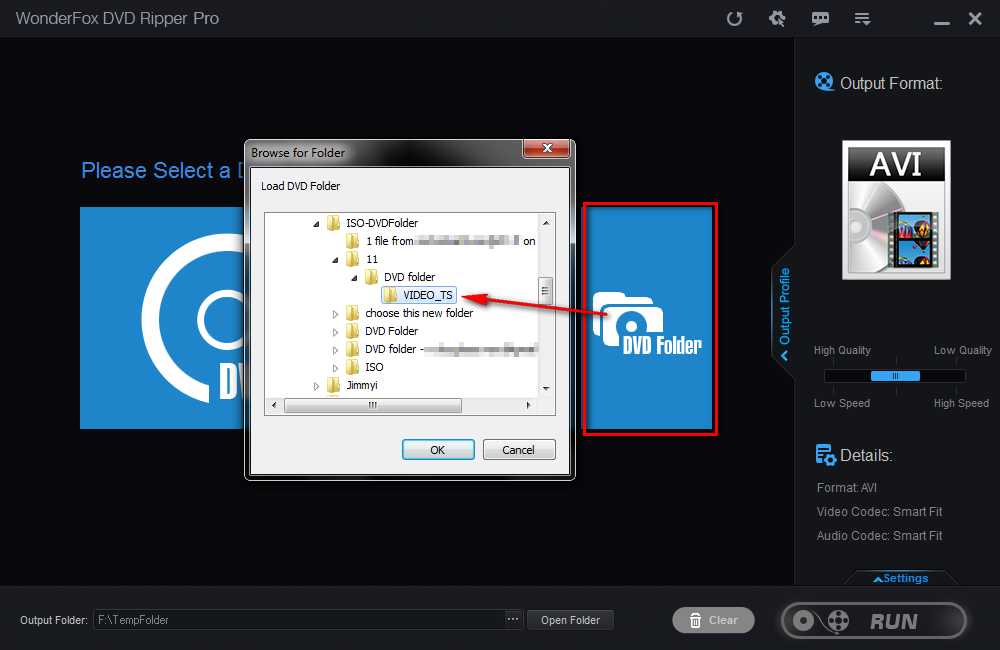Click the Output Folder path field
The width and height of the screenshot is (1000, 650).
pos(298,620)
